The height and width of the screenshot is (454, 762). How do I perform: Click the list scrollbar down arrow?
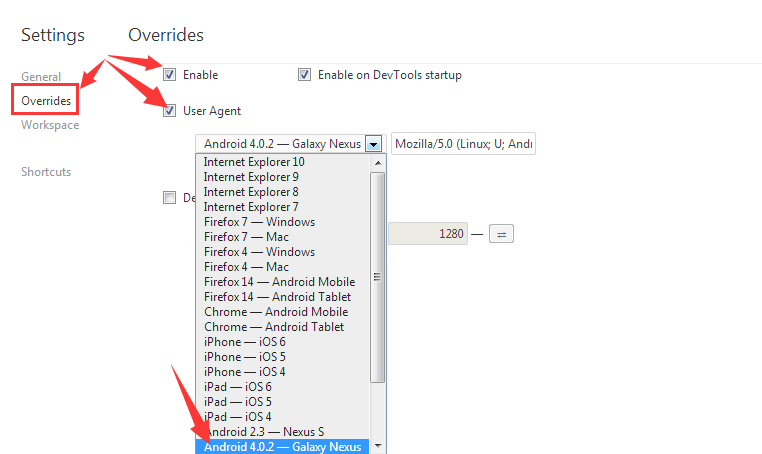[x=378, y=446]
